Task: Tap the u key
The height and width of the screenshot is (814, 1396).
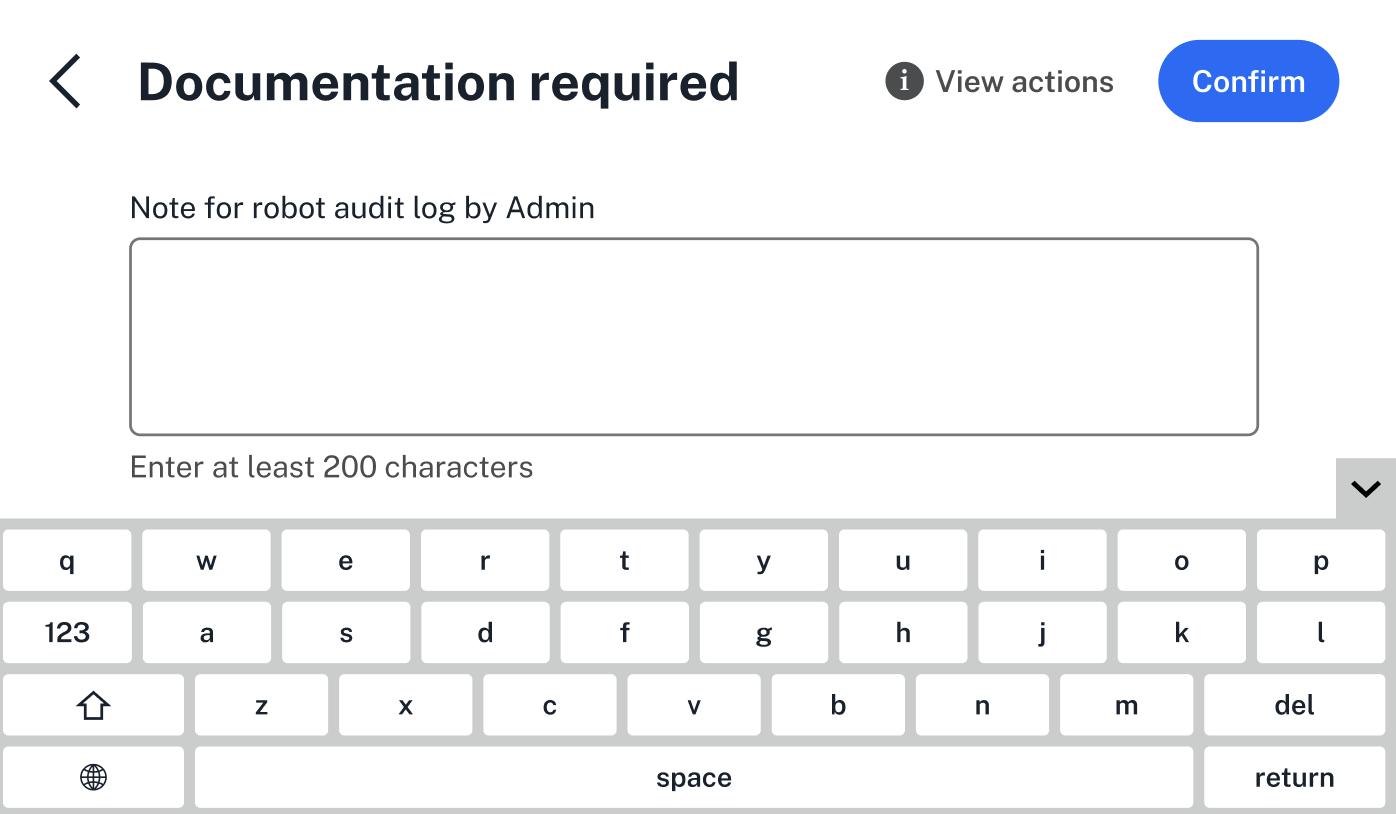Action: 903,560
